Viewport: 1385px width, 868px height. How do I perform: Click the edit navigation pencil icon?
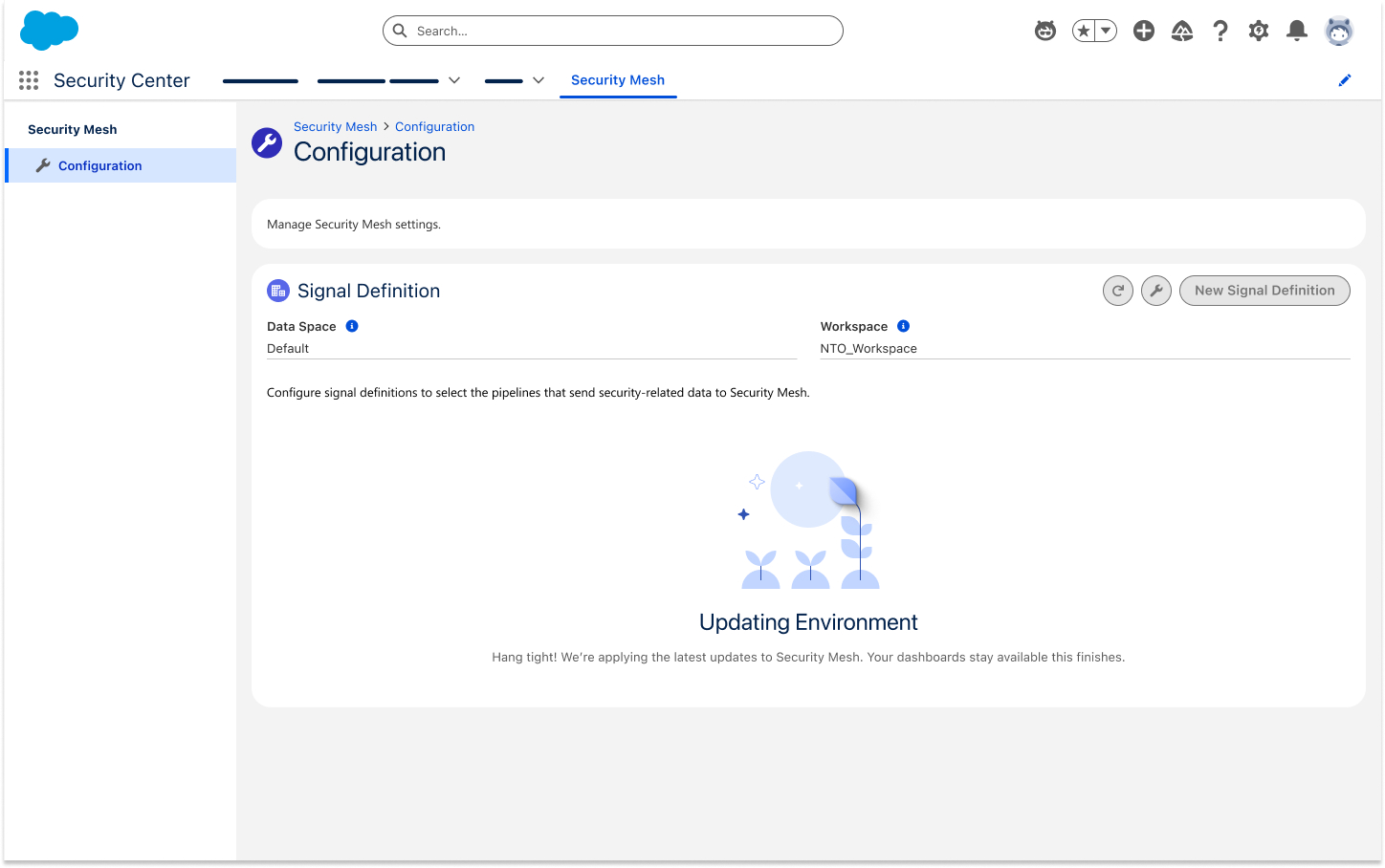click(1345, 80)
